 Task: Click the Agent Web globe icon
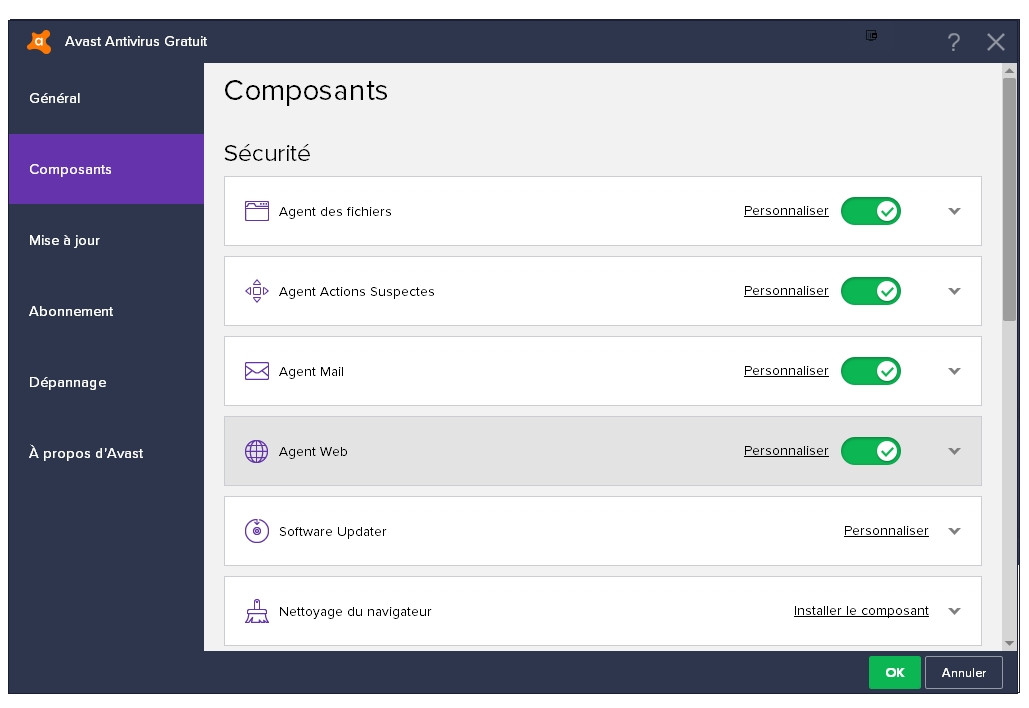click(257, 451)
